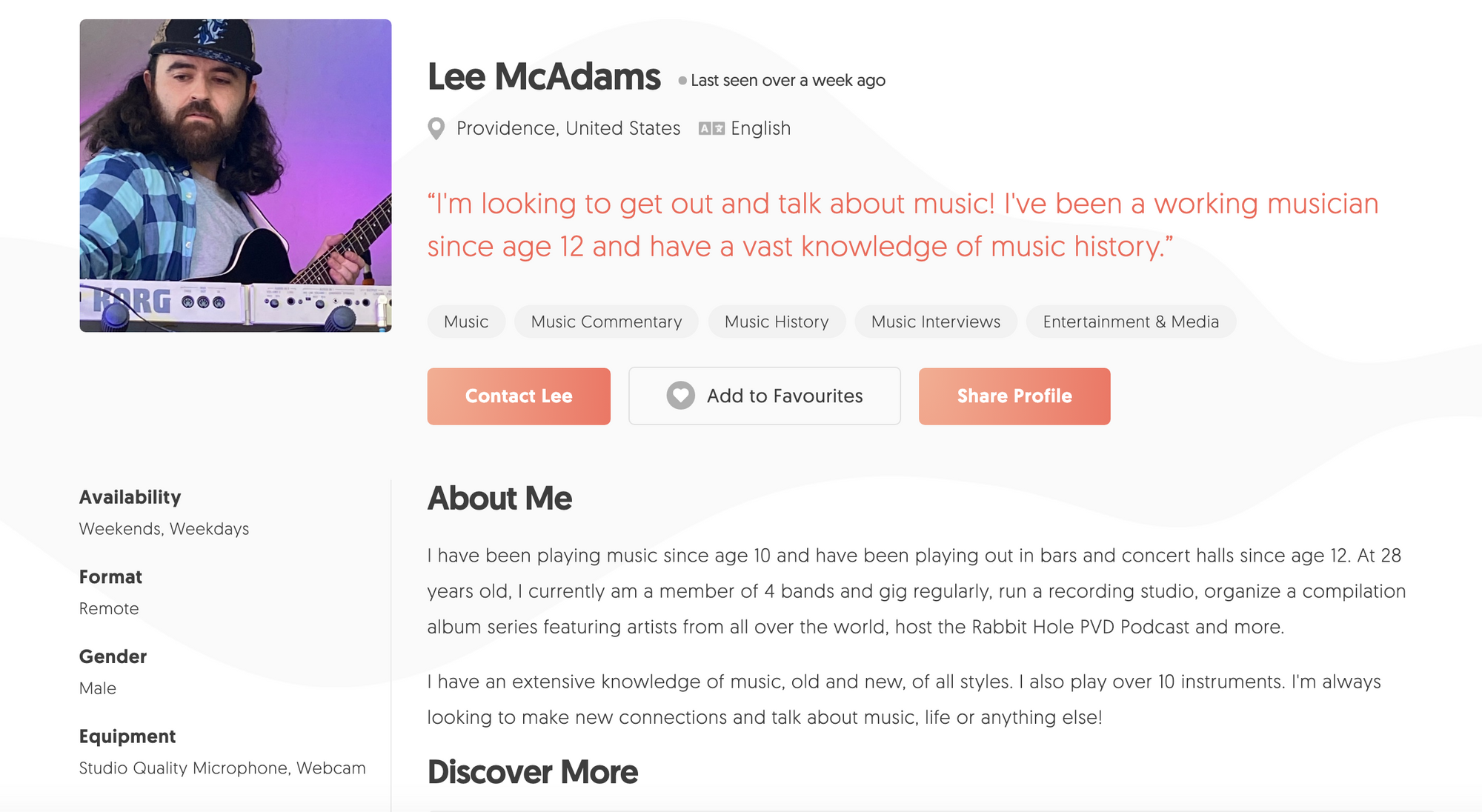Select the Music tag
The height and width of the screenshot is (812, 1482).
coord(465,322)
